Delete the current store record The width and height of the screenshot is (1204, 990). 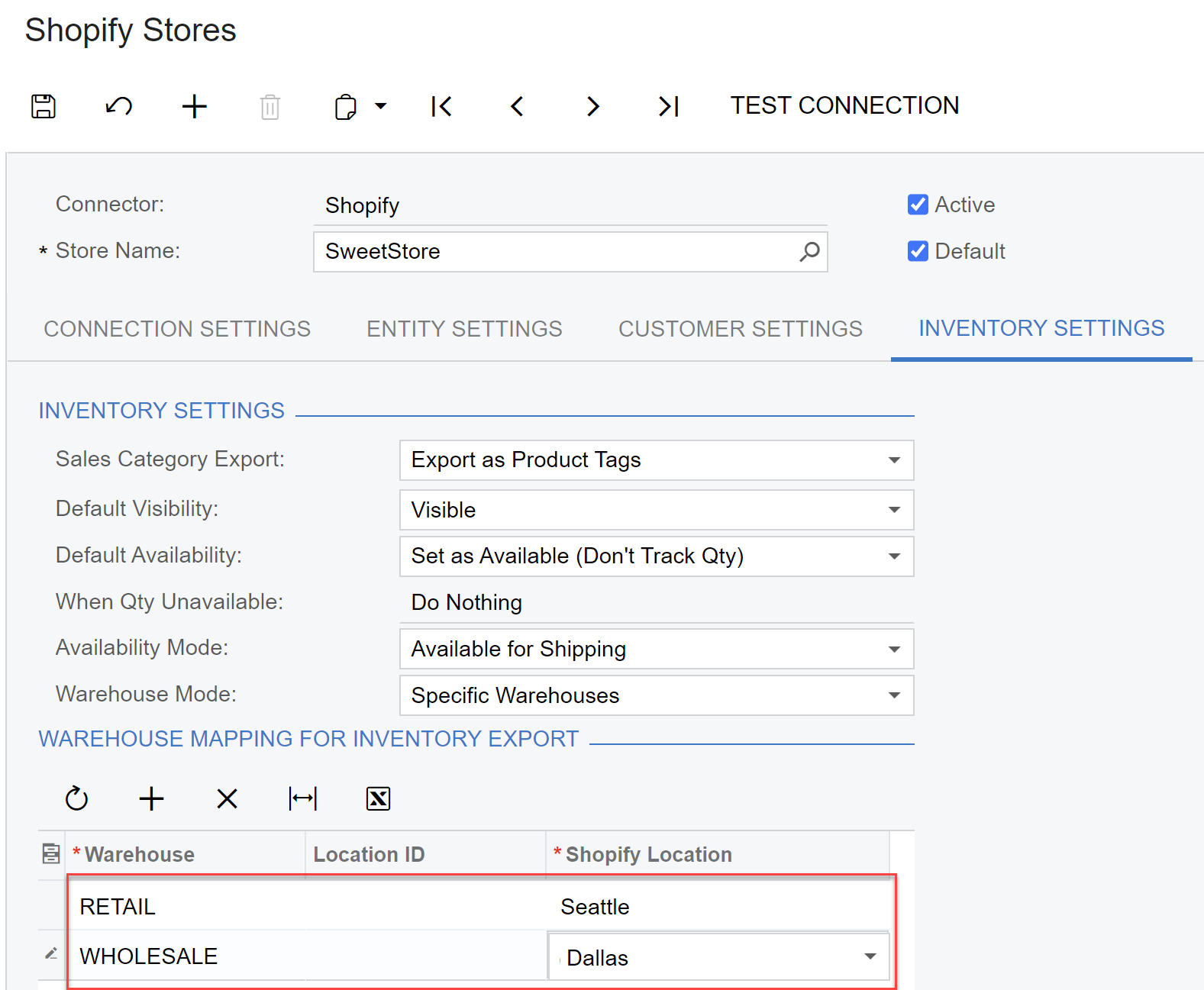point(270,106)
